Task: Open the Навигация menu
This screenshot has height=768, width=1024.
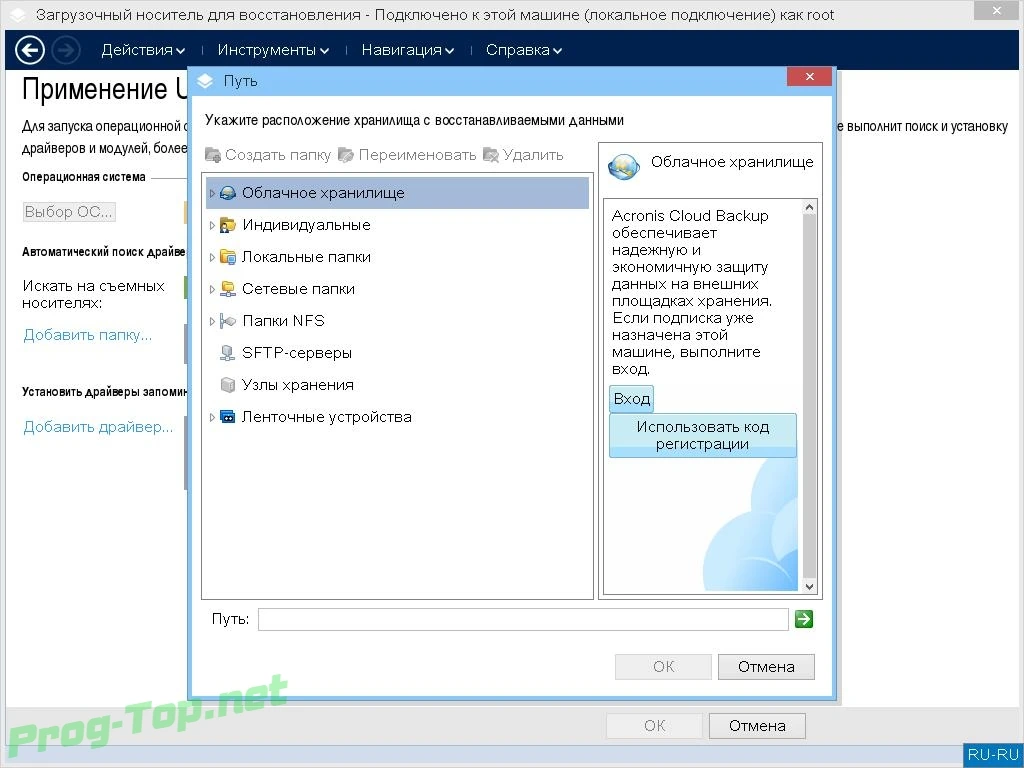Action: coord(408,50)
